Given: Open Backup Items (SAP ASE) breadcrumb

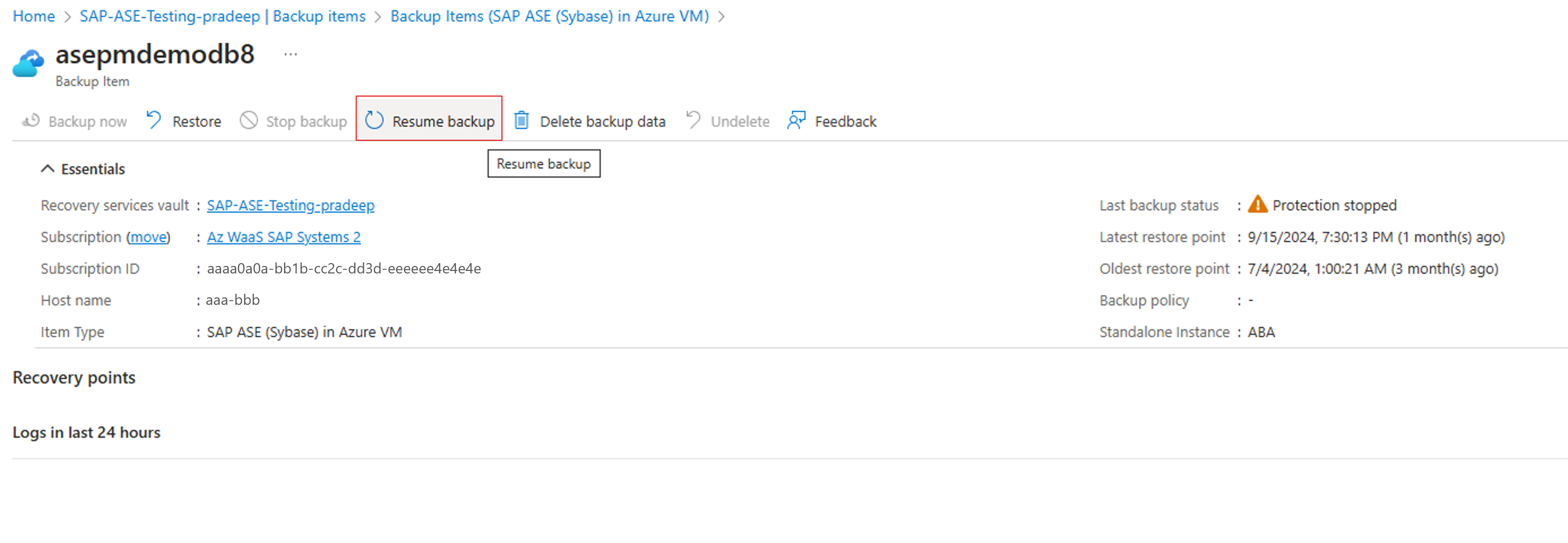Looking at the screenshot, I should [549, 16].
